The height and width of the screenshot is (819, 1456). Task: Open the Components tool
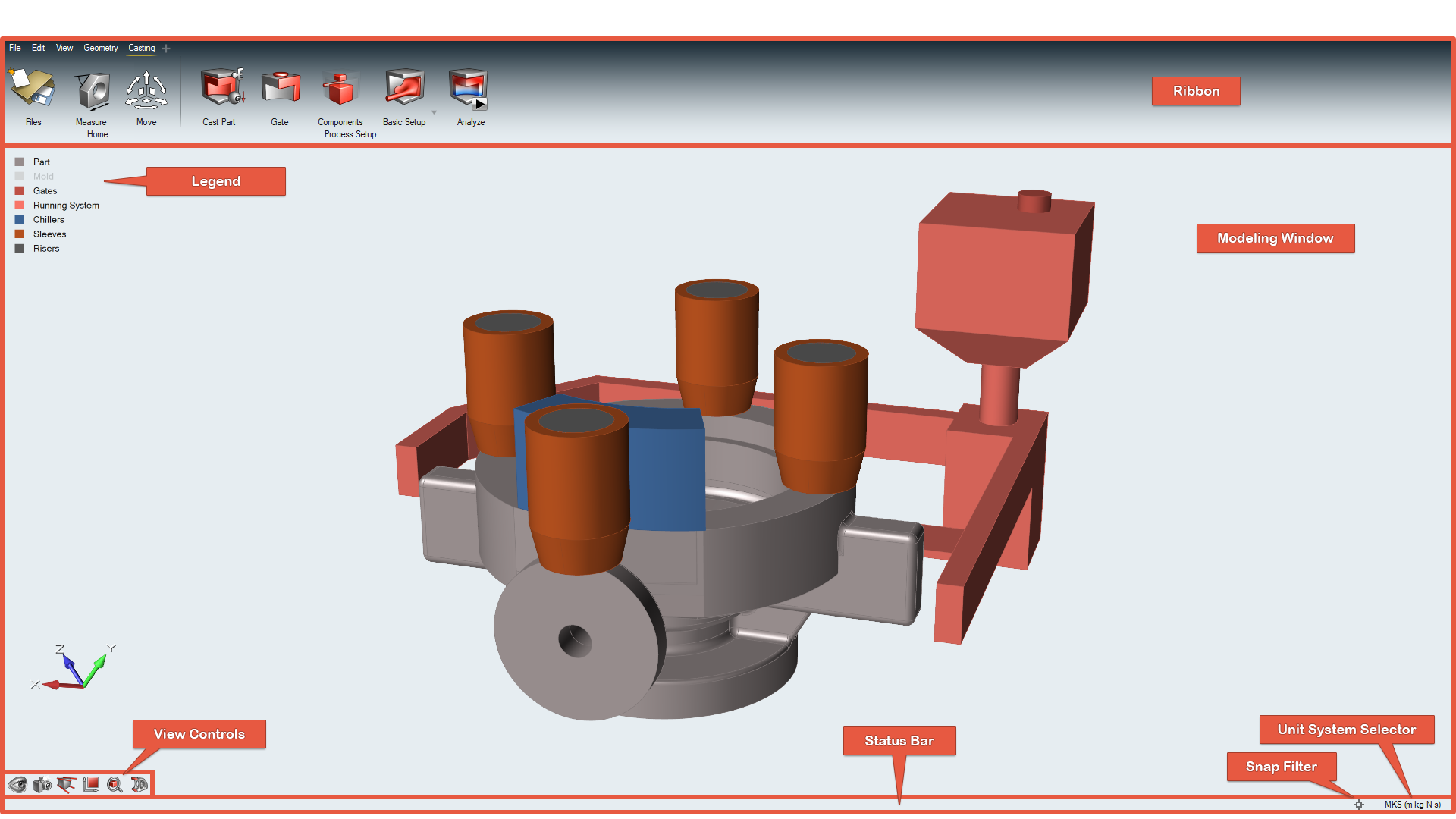tap(340, 89)
